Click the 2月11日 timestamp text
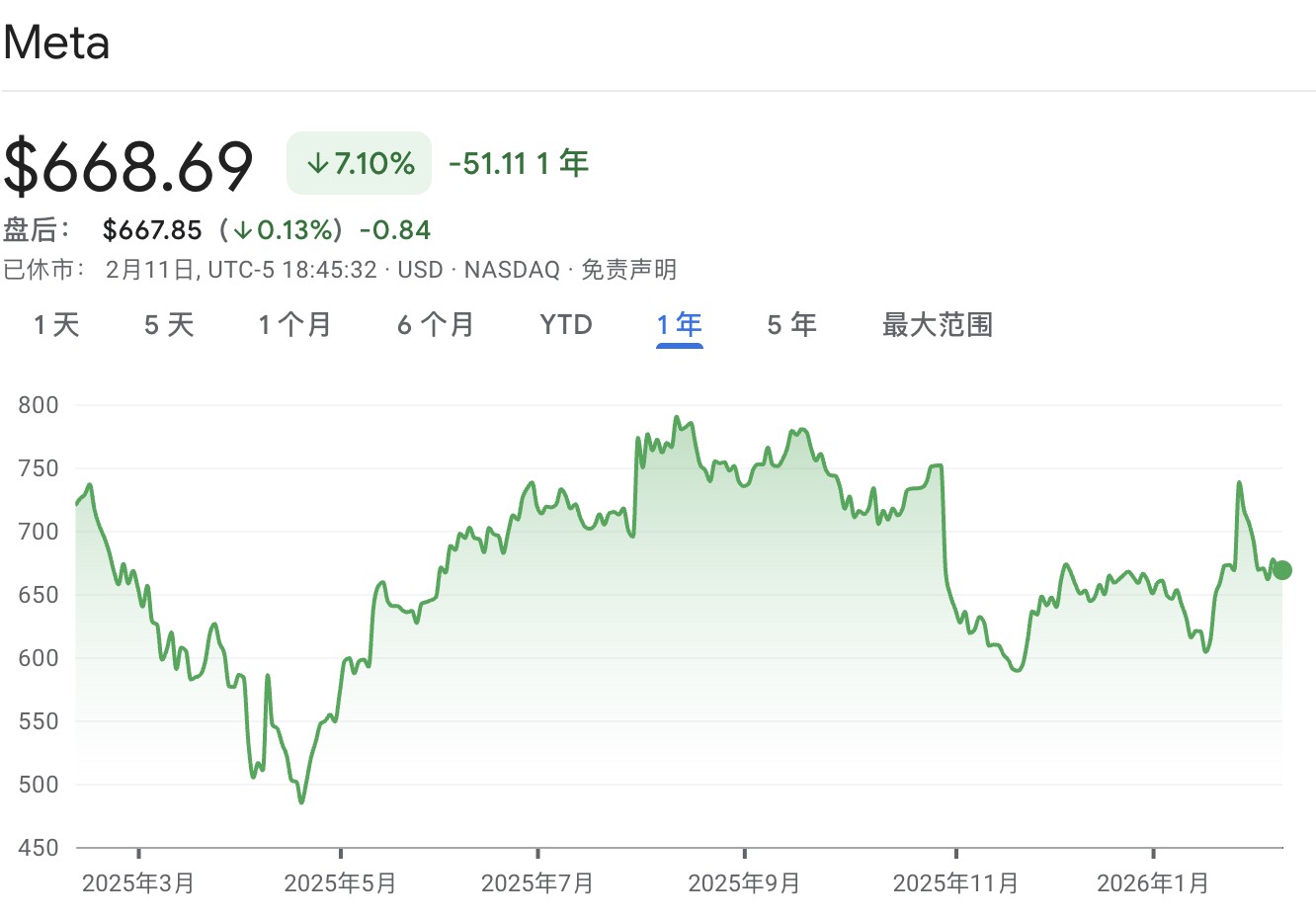 click(149, 270)
